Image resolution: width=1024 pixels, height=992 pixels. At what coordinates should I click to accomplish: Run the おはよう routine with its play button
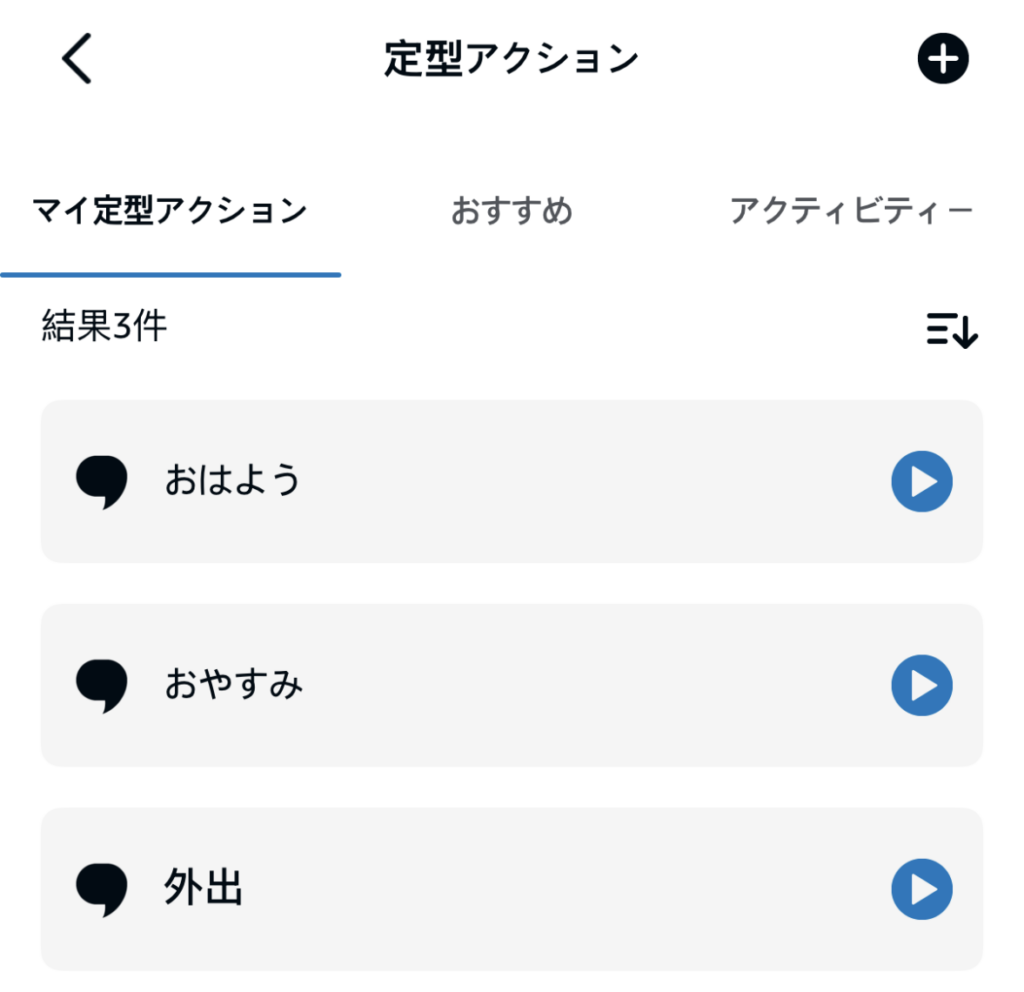pos(921,482)
